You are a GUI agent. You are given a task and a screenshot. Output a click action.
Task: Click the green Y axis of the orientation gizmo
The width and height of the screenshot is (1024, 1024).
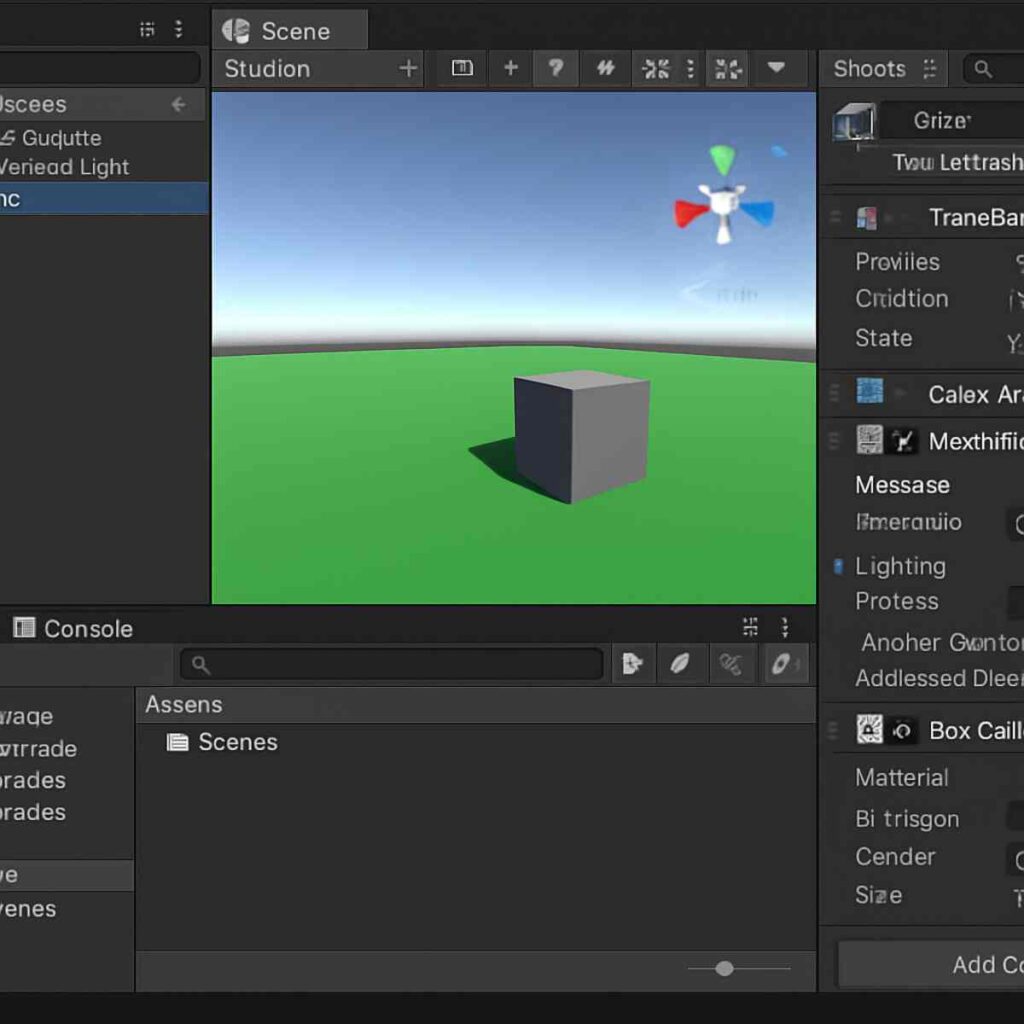[x=722, y=159]
